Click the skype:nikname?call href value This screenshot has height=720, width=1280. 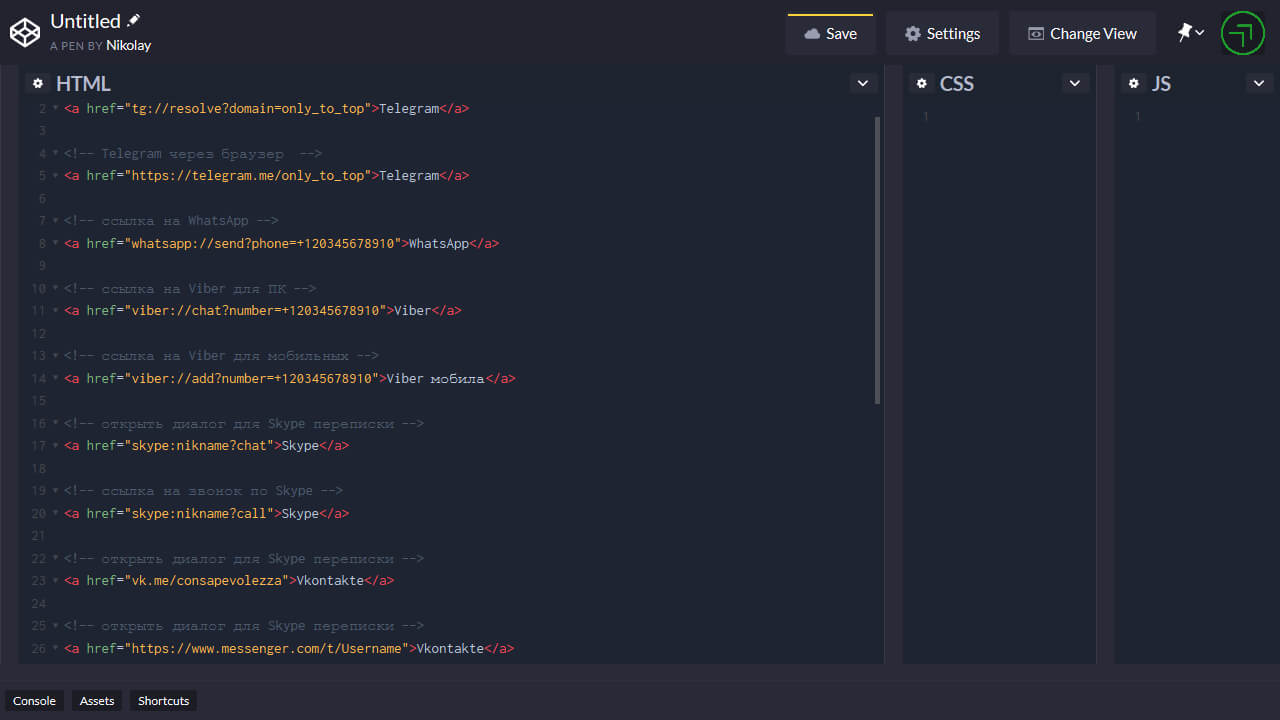[x=199, y=513]
